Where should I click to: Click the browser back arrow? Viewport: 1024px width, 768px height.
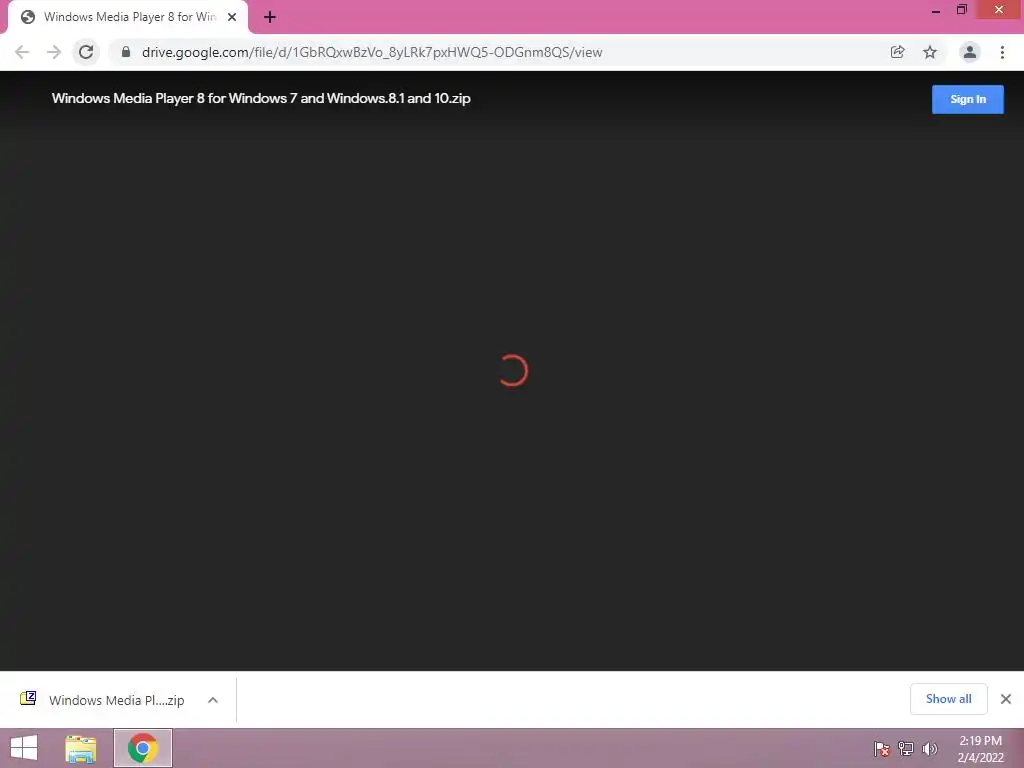pos(22,52)
